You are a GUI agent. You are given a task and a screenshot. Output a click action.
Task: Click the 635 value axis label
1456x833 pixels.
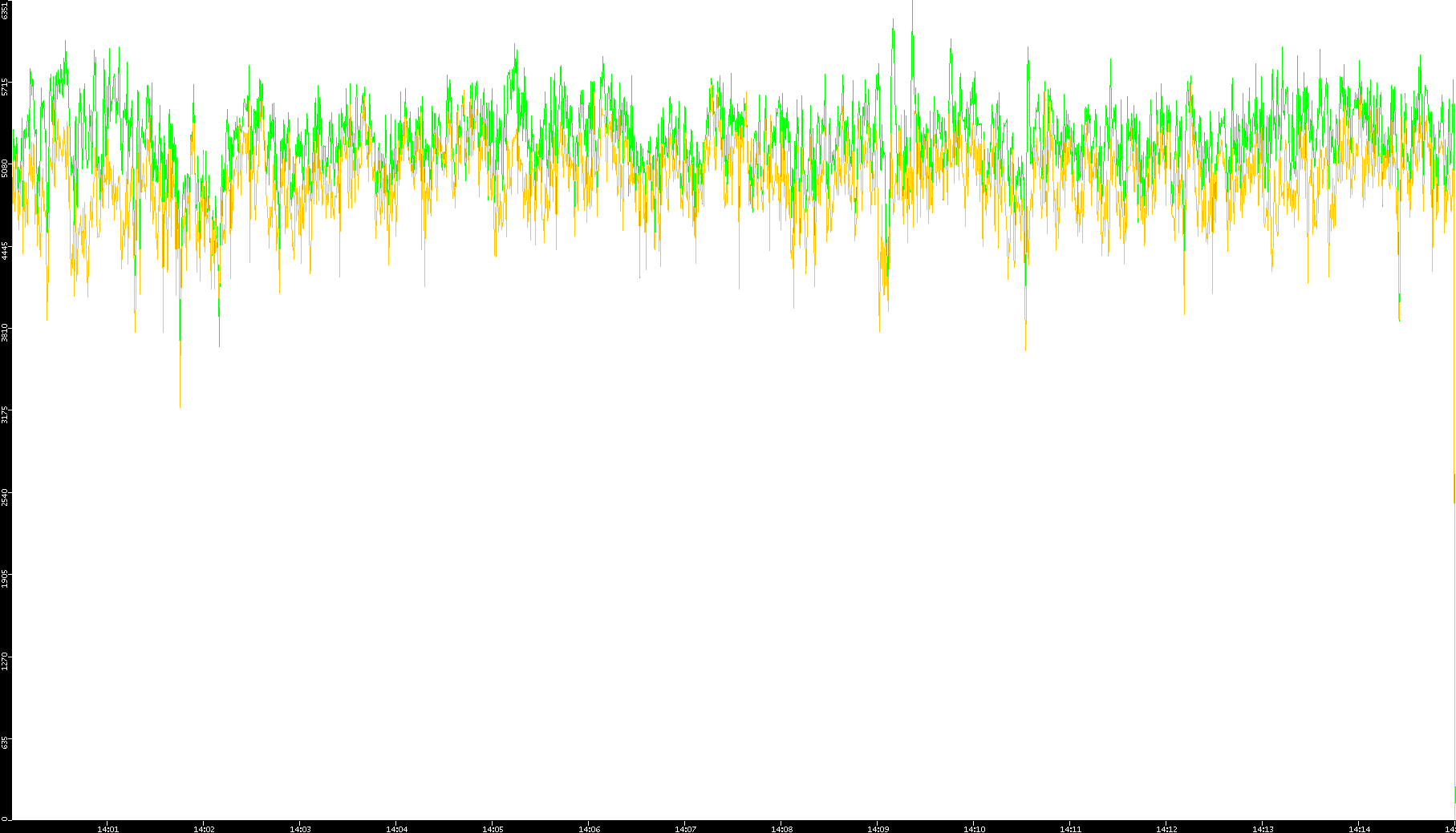[x=5, y=743]
